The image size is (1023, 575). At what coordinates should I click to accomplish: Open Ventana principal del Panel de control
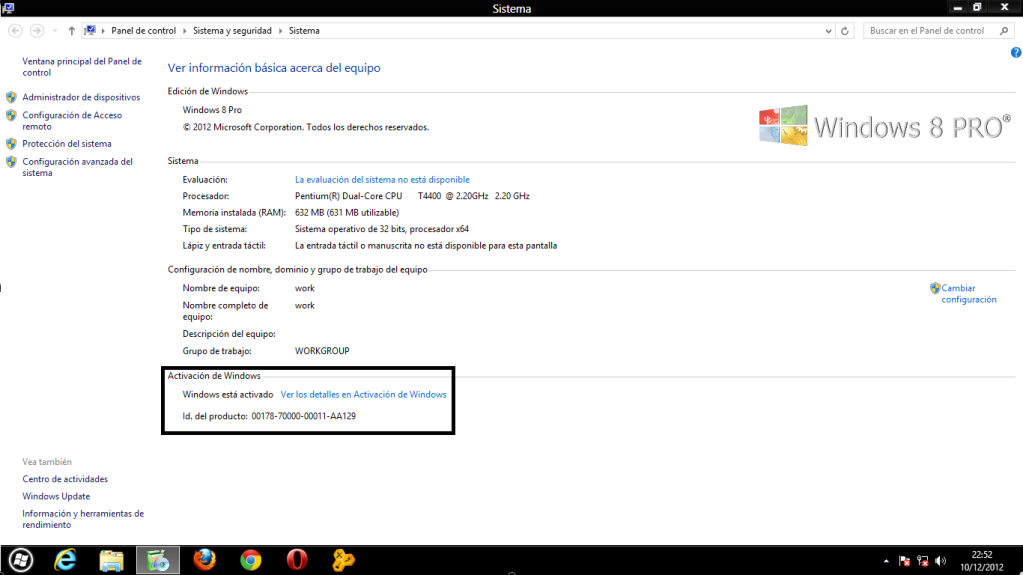click(x=82, y=67)
